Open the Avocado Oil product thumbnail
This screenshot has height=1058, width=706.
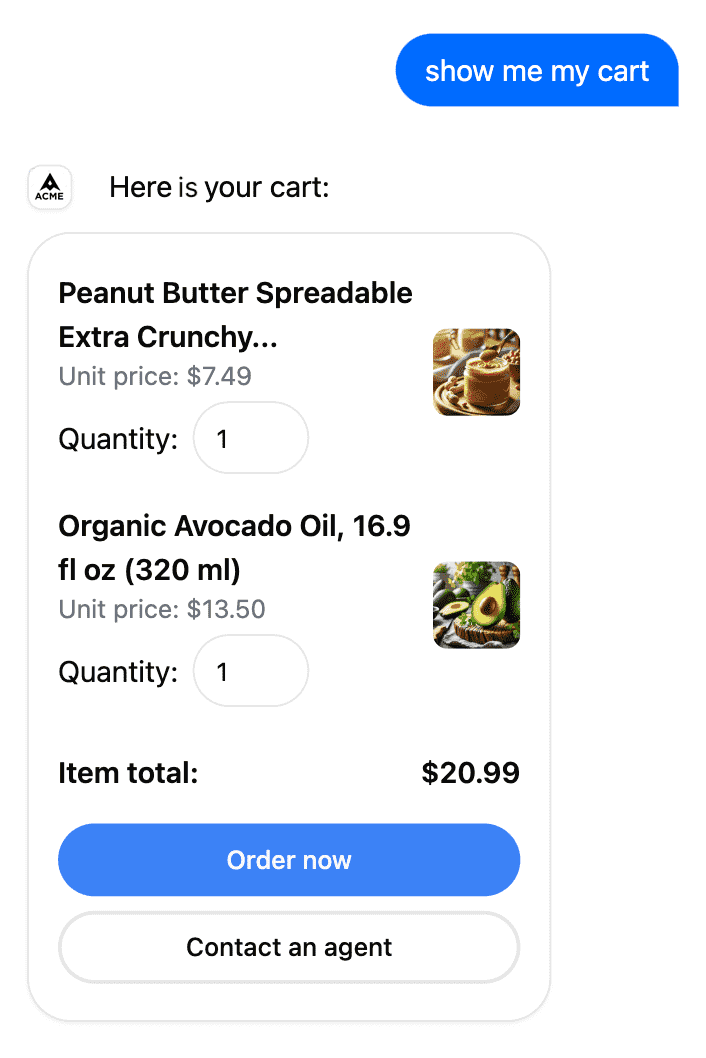(476, 605)
